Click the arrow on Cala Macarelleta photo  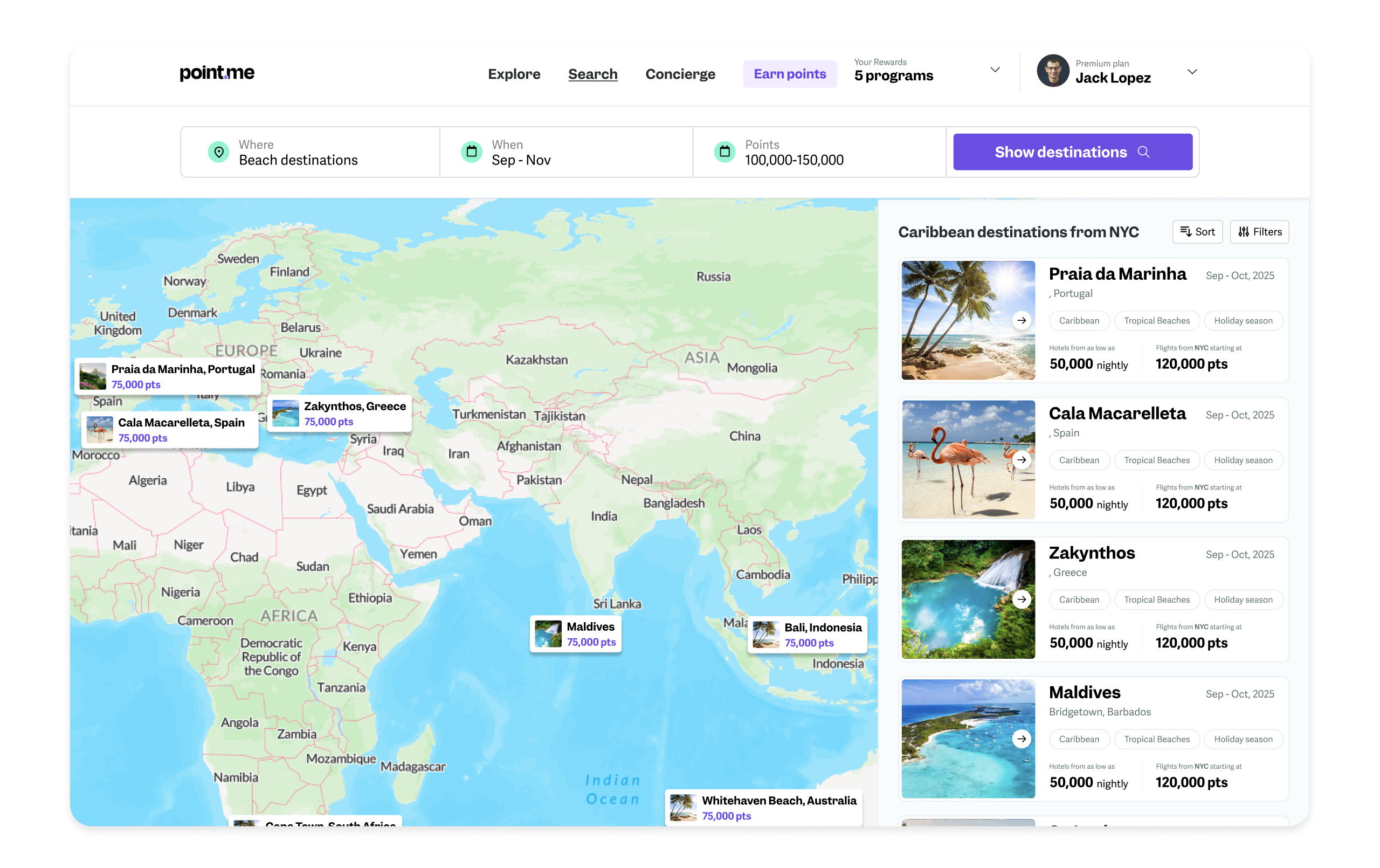pos(1021,460)
